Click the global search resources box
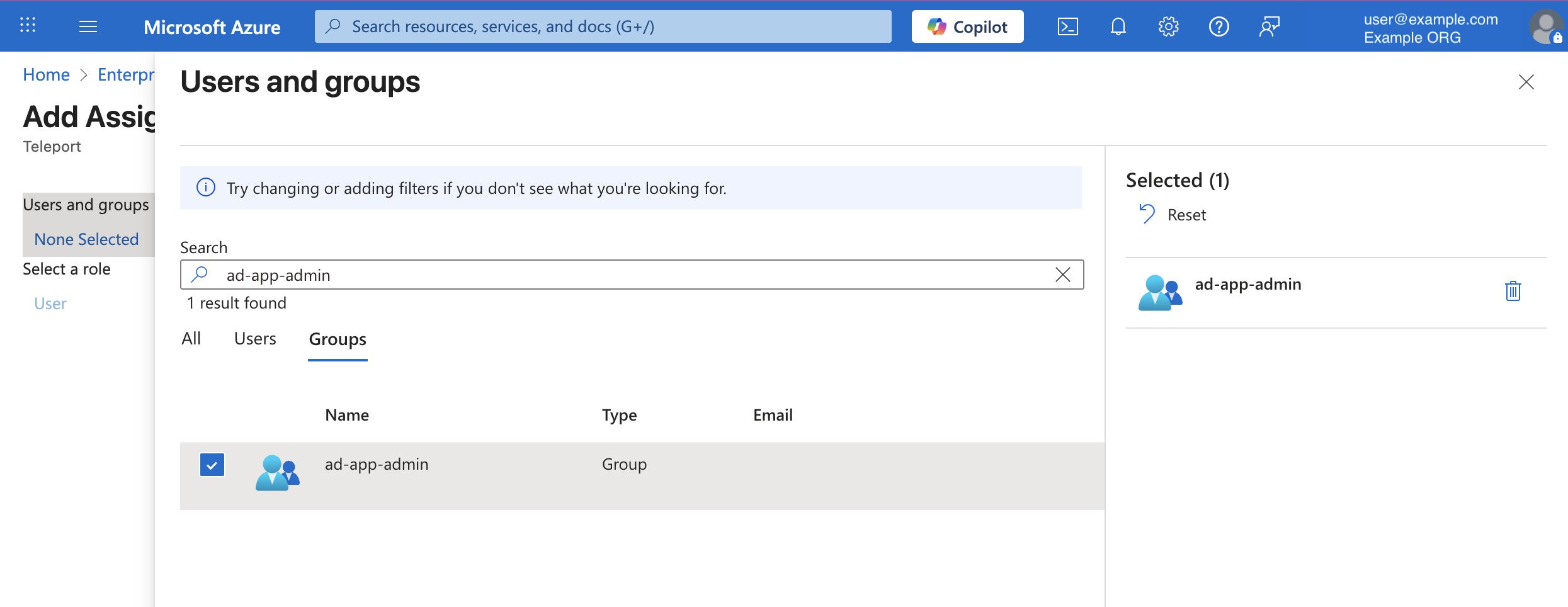This screenshot has height=607, width=1568. pyautogui.click(x=603, y=26)
